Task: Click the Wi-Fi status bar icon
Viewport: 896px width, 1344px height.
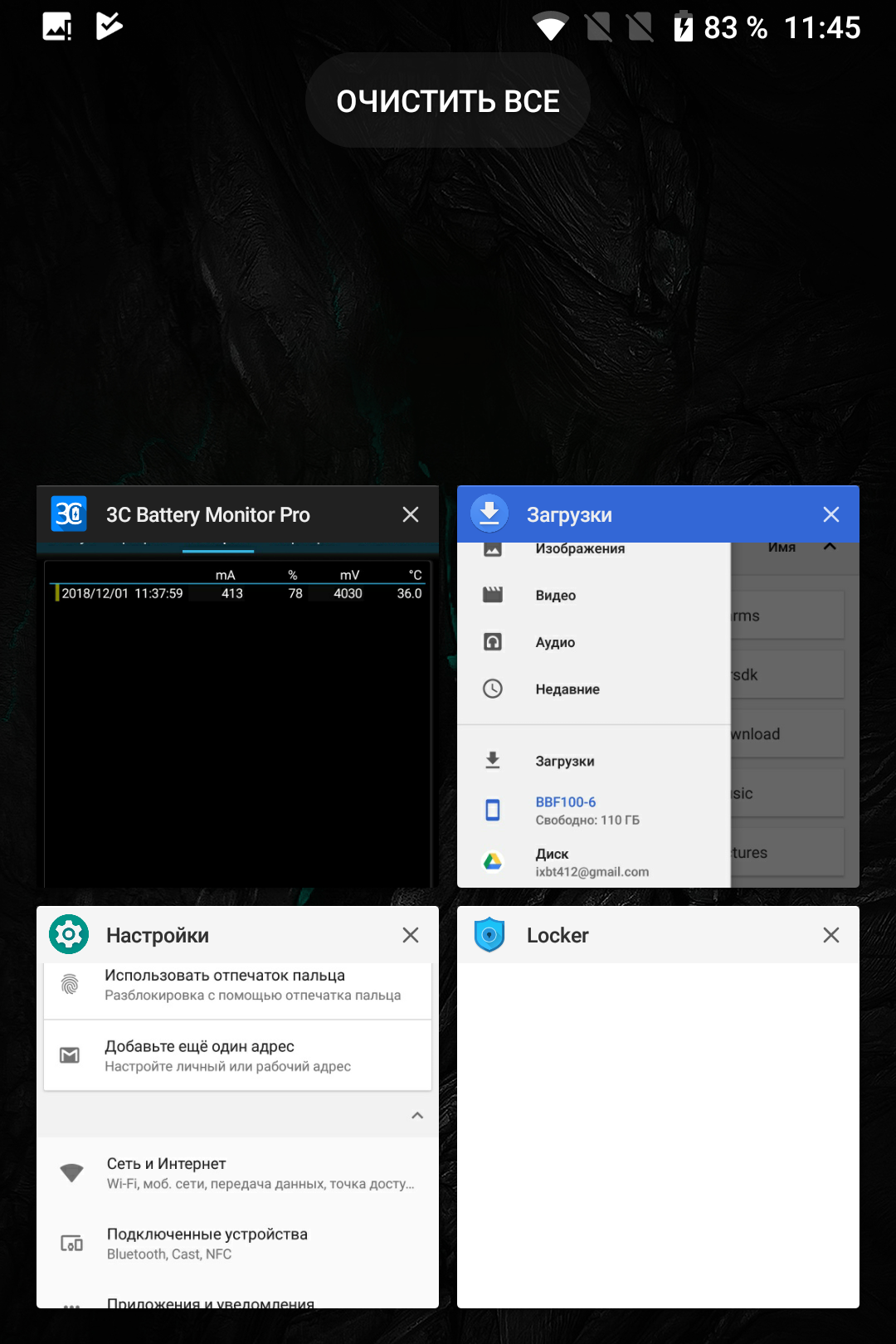Action: (x=550, y=27)
